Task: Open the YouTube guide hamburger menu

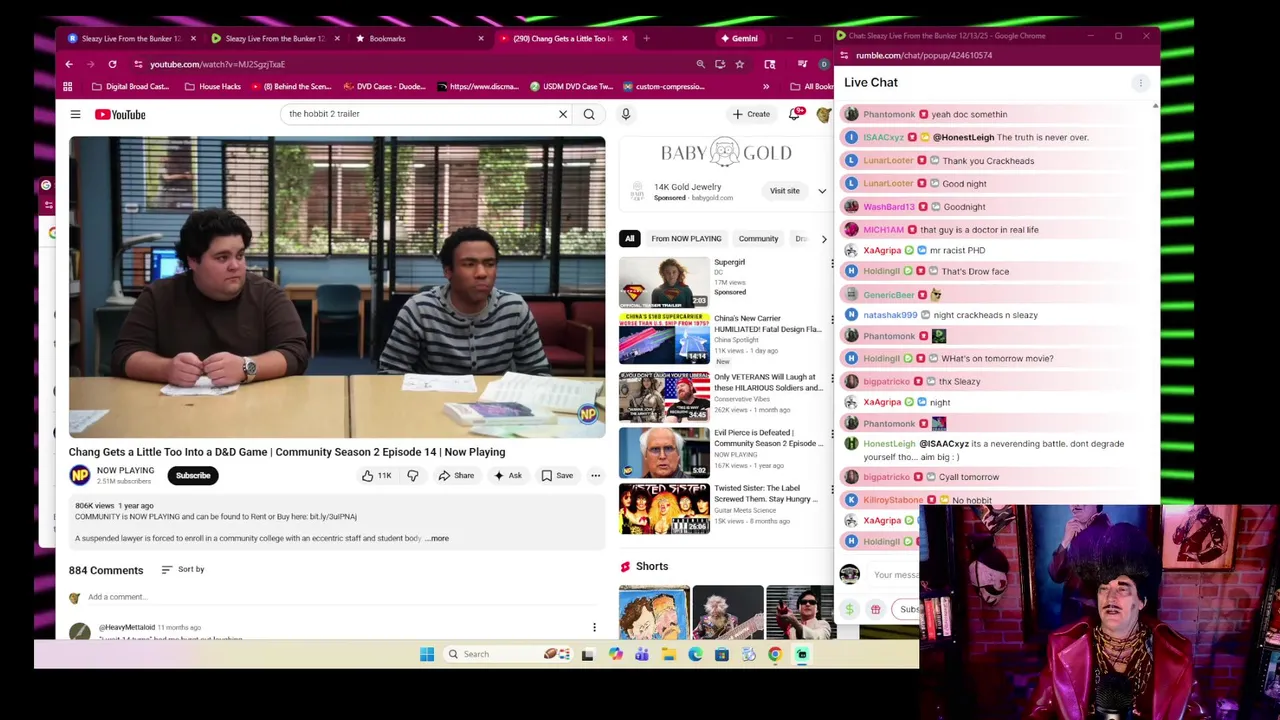Action: coord(75,114)
